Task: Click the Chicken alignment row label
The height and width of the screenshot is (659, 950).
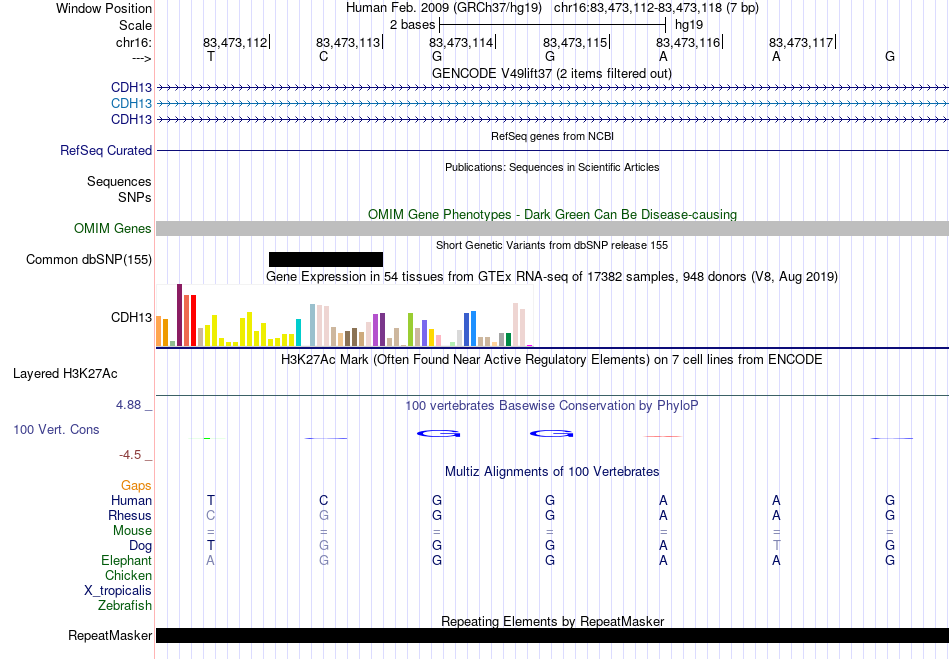Action: 128,575
